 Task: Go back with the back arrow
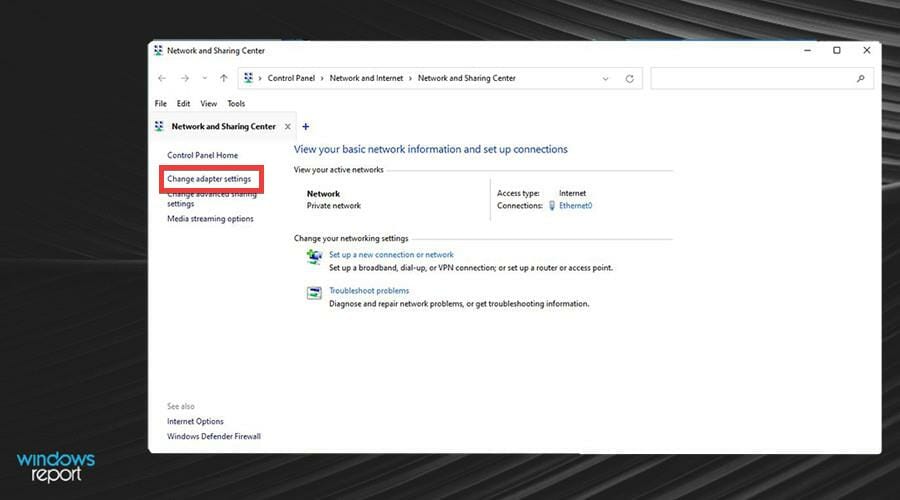(162, 78)
